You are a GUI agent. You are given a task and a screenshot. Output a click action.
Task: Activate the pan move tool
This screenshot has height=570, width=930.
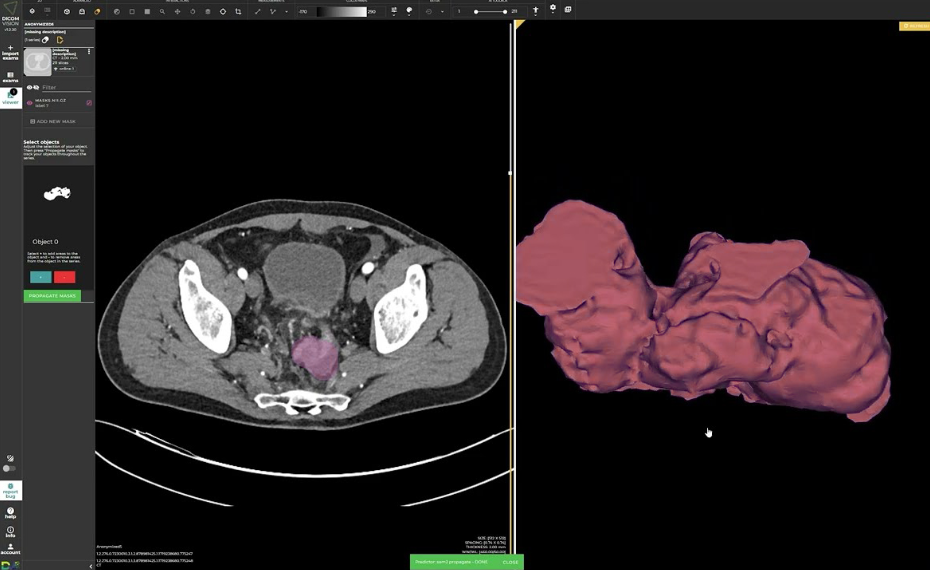pyautogui.click(x=178, y=12)
